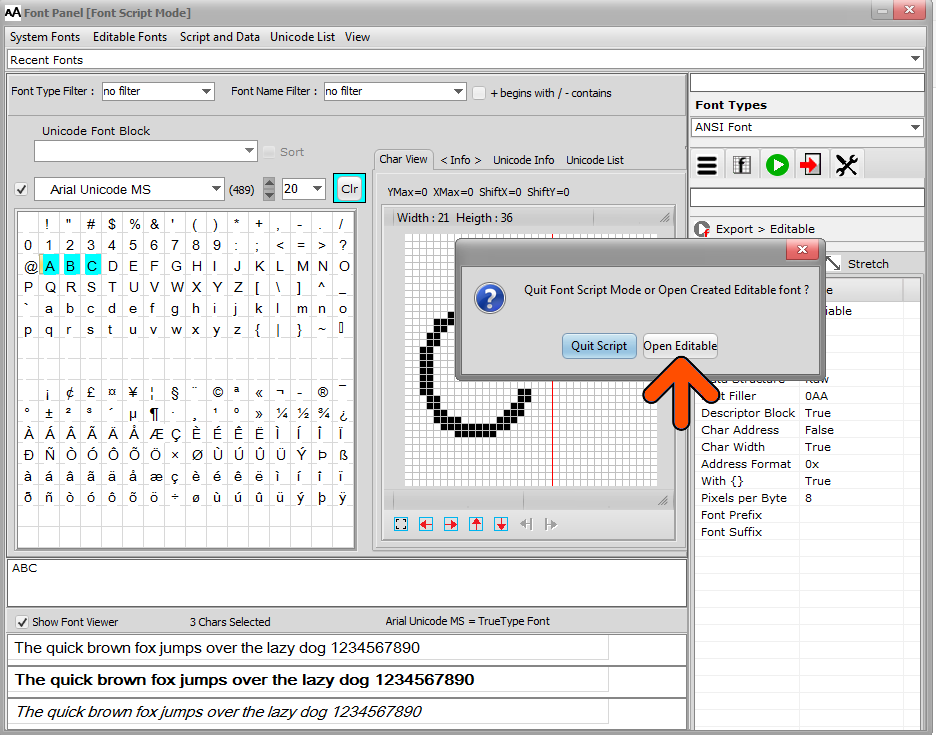936x735 pixels.
Task: Click the fit-to-frame icon below char view
Action: coord(401,524)
